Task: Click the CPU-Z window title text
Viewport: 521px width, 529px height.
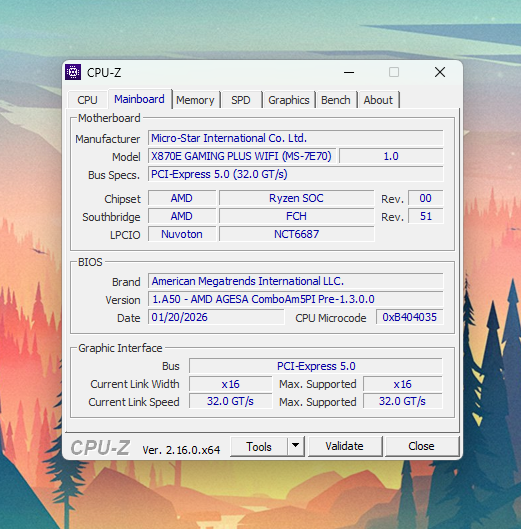Action: tap(104, 73)
